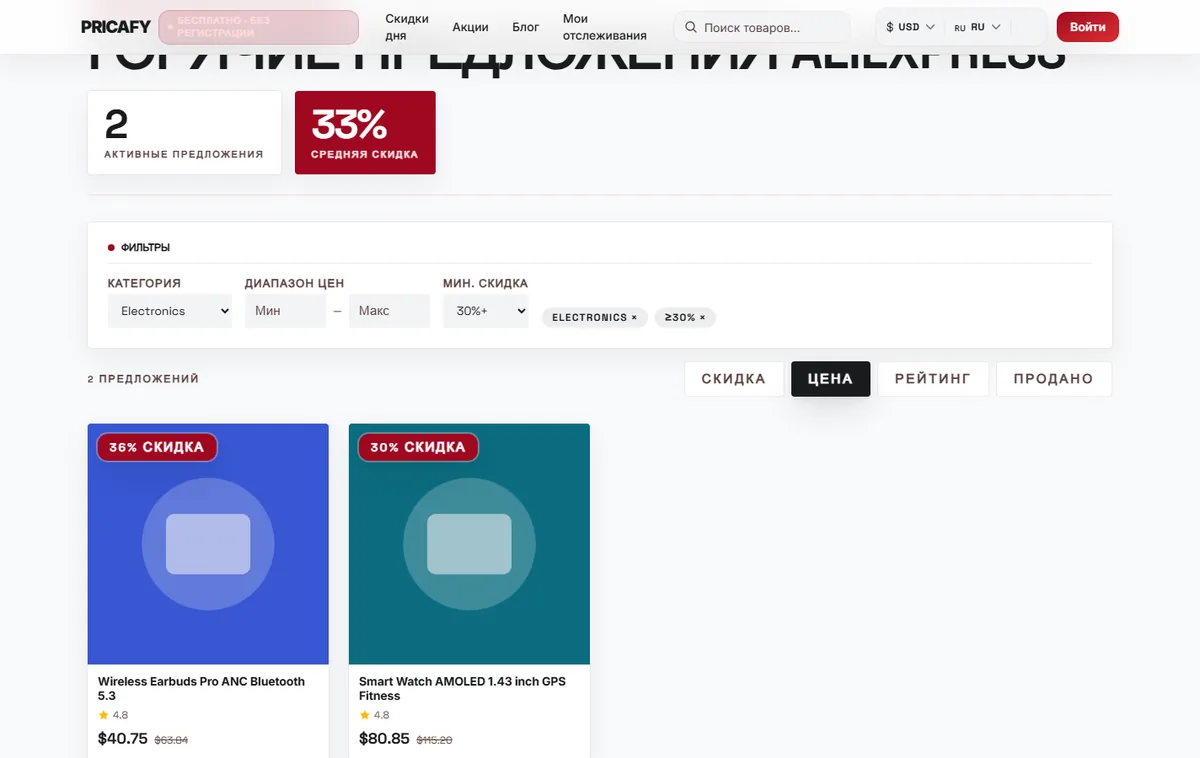The width and height of the screenshot is (1200, 758).
Task: Expand the Мин. скидка dropdown showing 30%+
Action: [485, 311]
